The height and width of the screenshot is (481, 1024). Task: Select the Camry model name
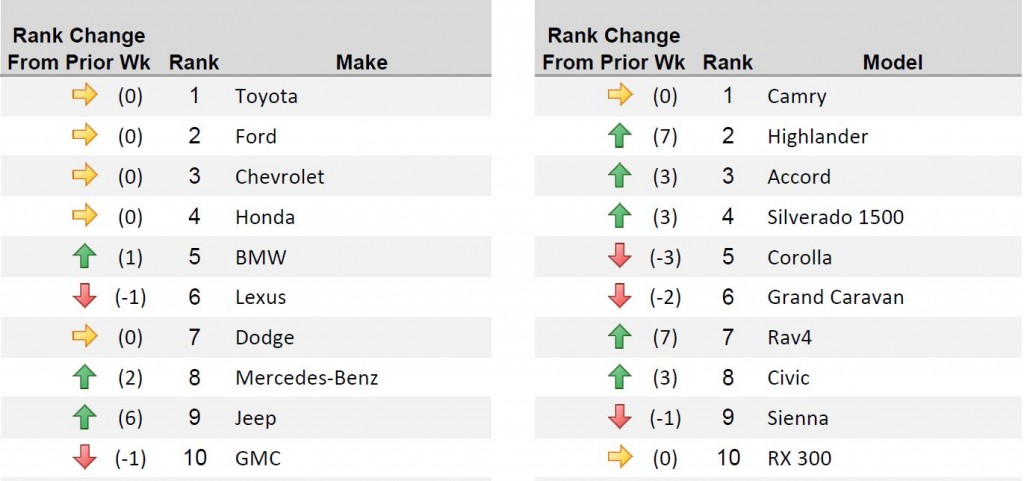797,97
